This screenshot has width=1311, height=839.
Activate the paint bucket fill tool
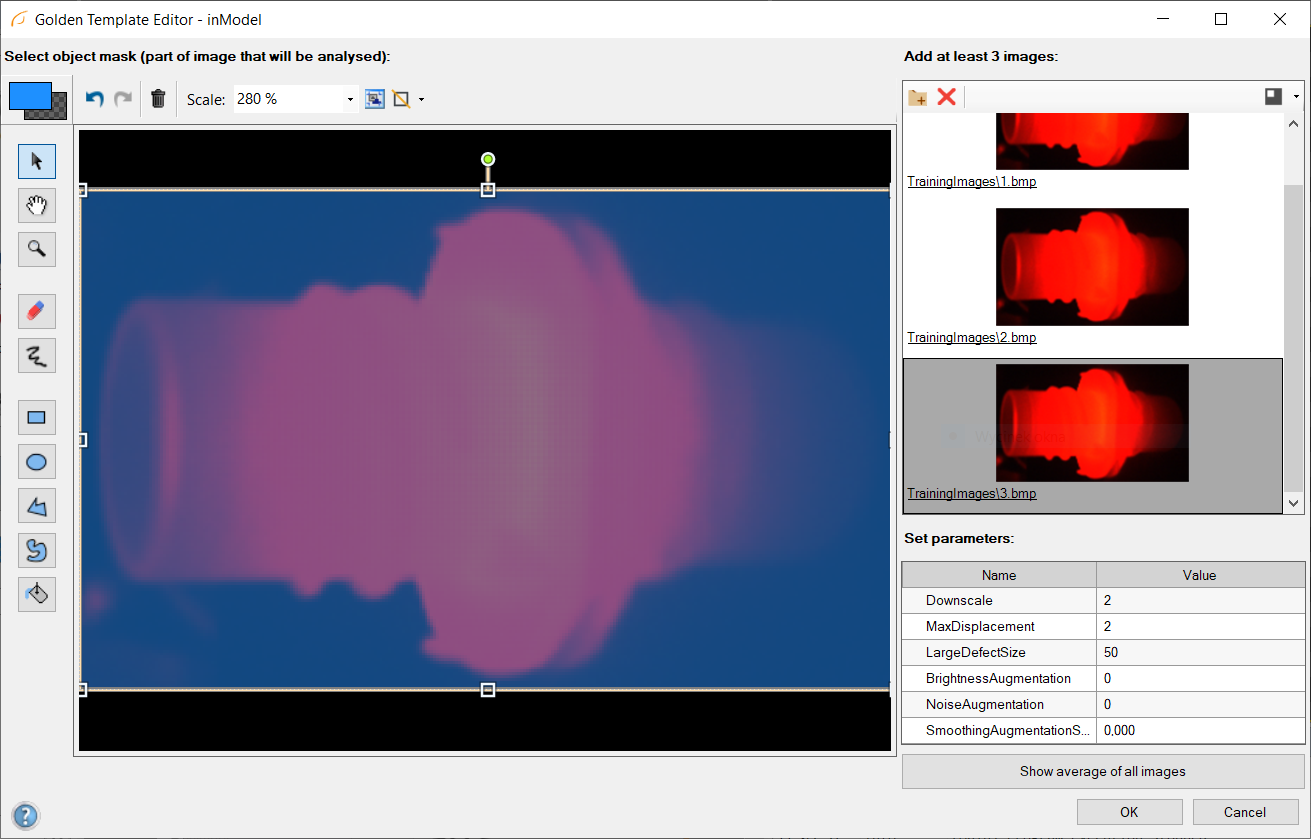[37, 594]
